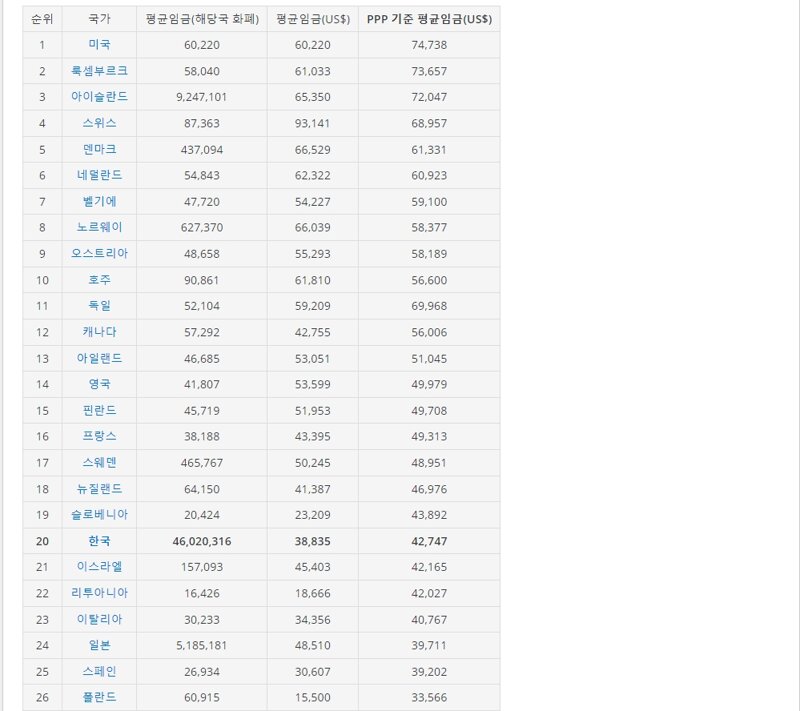Select the value 40,767 for 이탈리아
Image resolution: width=800 pixels, height=711 pixels.
[429, 620]
